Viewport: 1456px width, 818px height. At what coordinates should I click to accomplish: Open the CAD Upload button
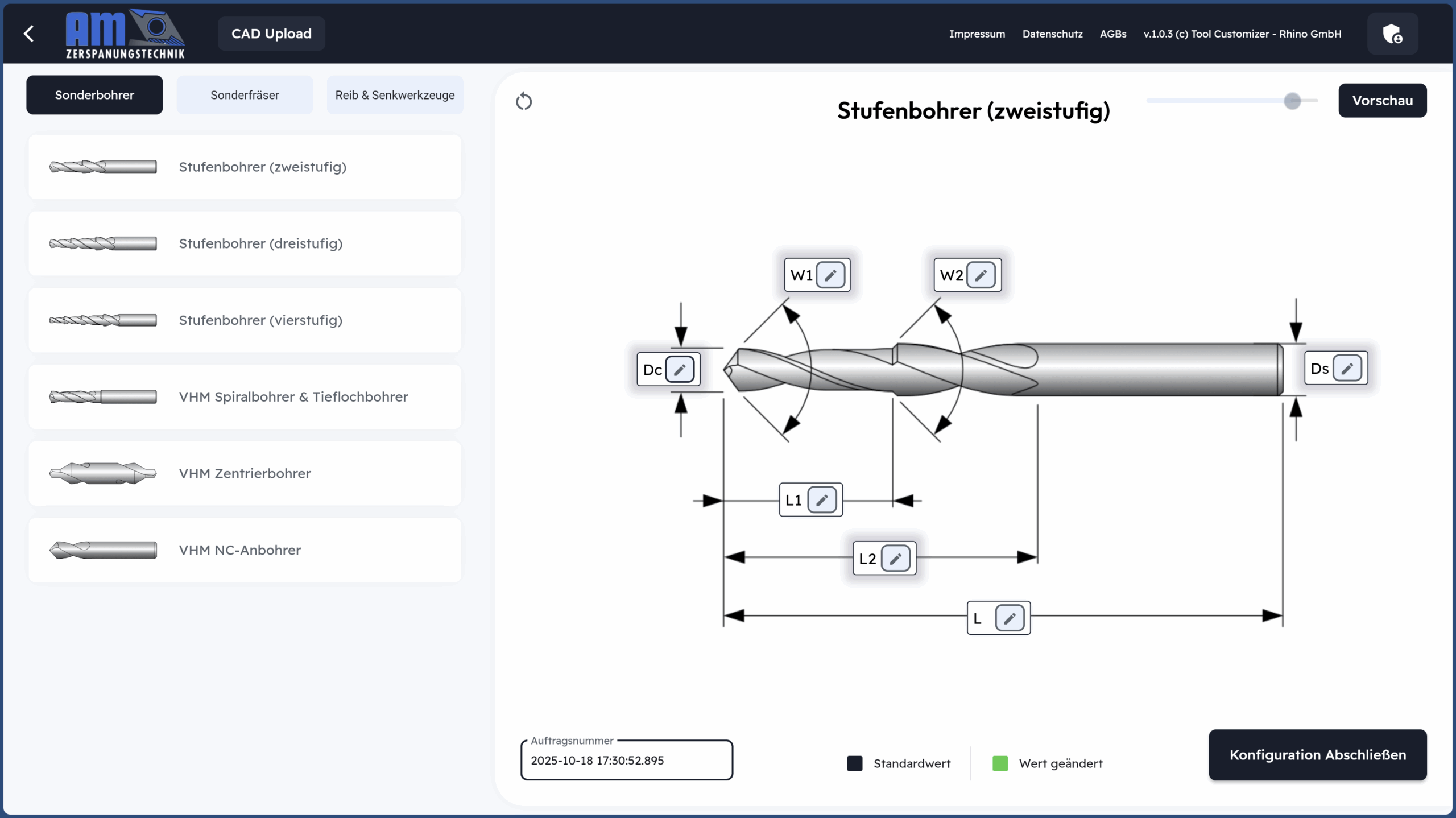pyautogui.click(x=271, y=34)
